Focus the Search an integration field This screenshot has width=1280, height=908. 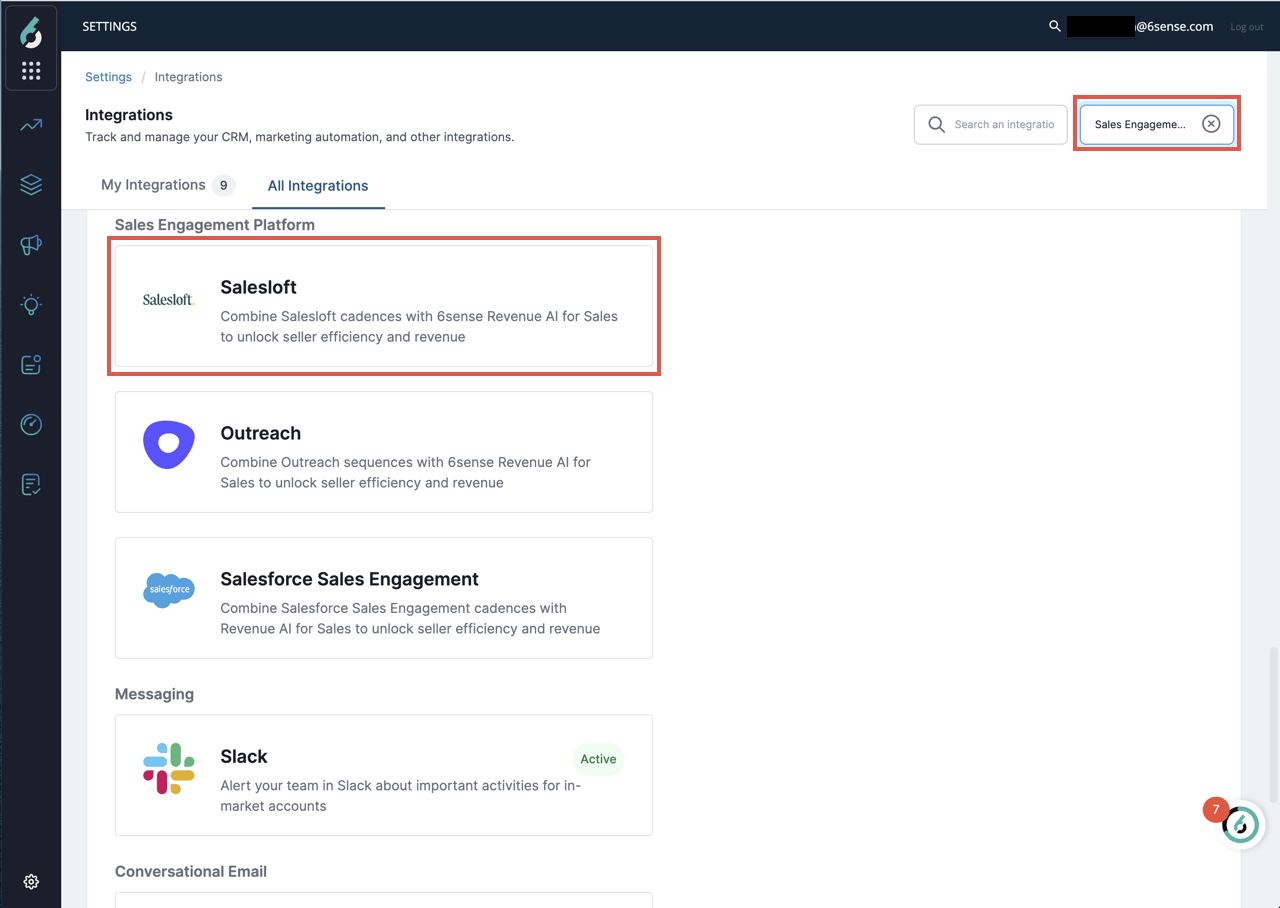[991, 125]
